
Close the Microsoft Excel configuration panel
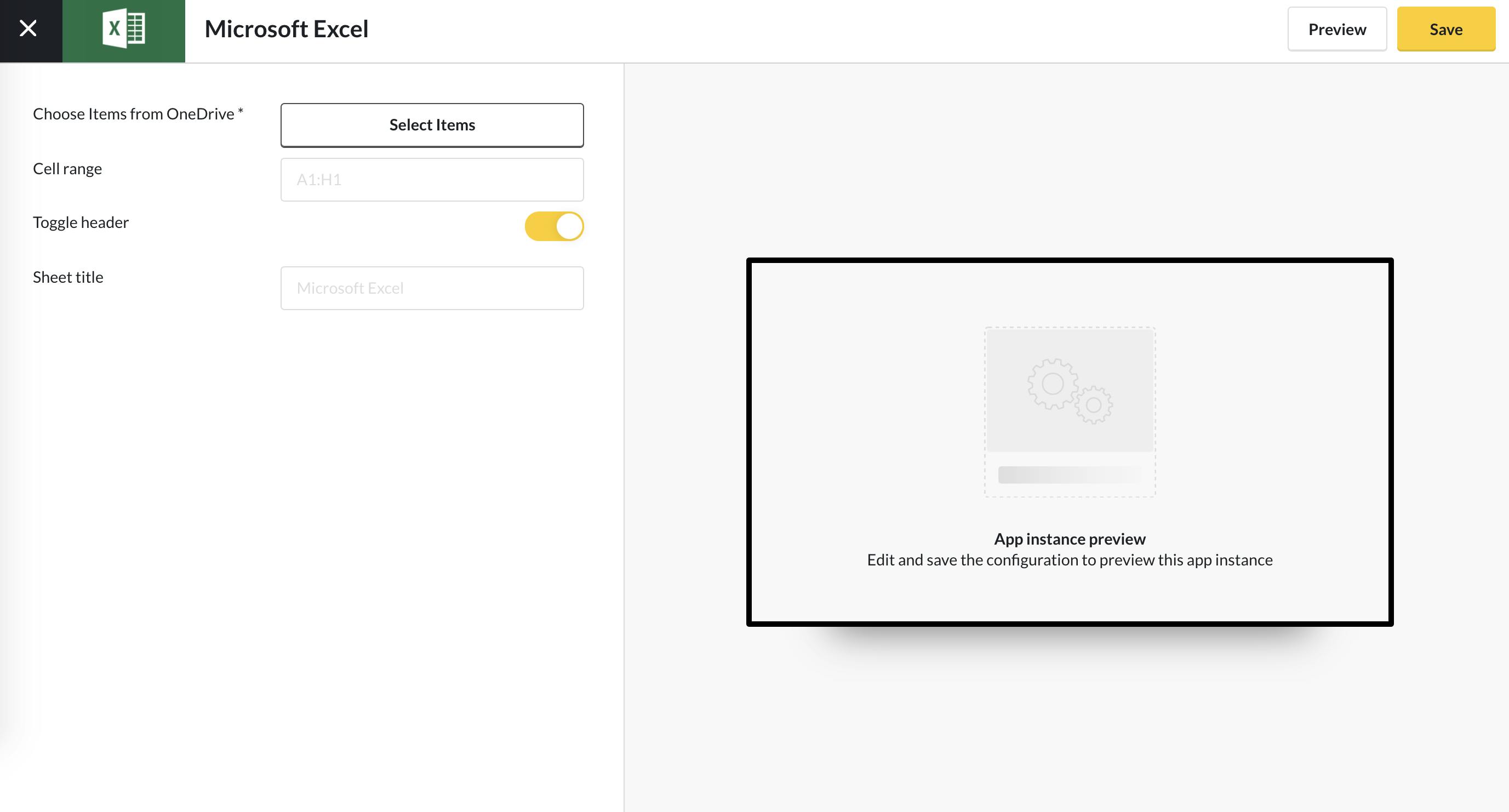pos(28,28)
